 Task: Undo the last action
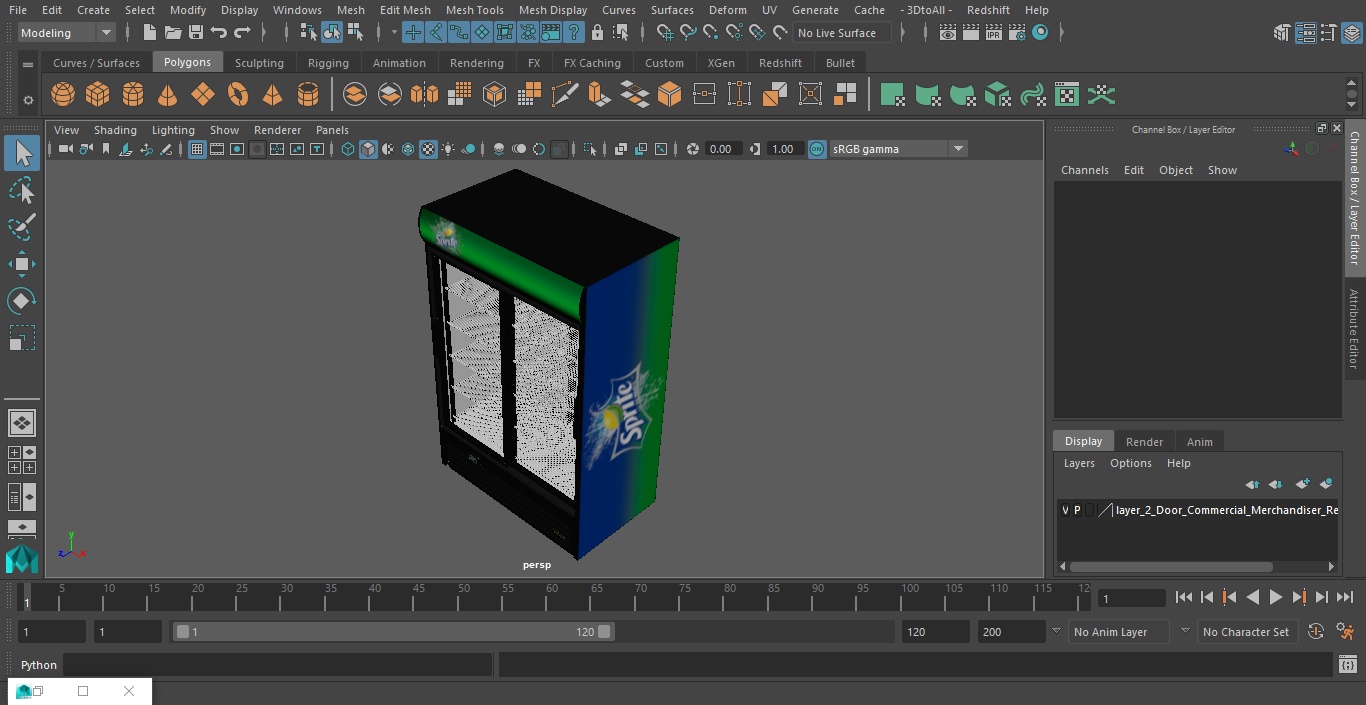(219, 33)
